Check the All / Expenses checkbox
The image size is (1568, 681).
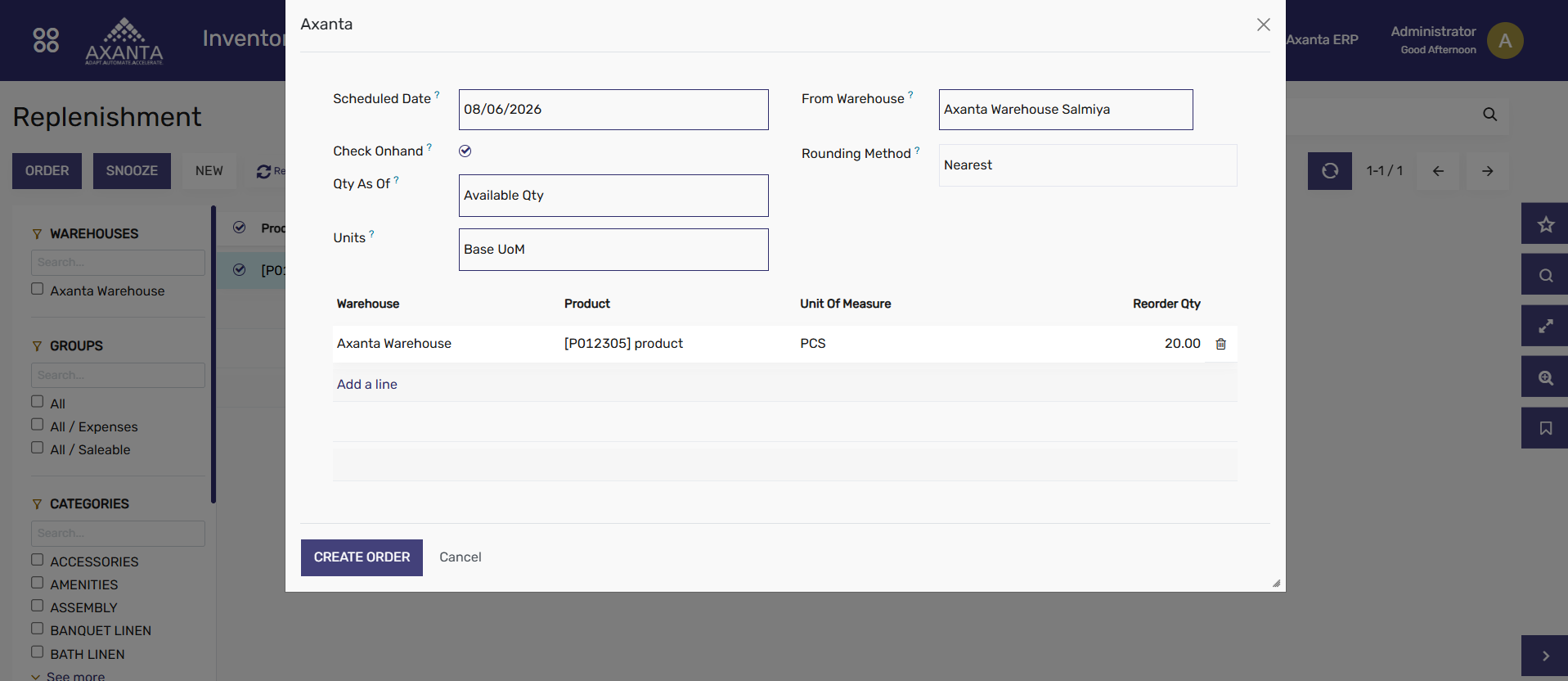37,424
